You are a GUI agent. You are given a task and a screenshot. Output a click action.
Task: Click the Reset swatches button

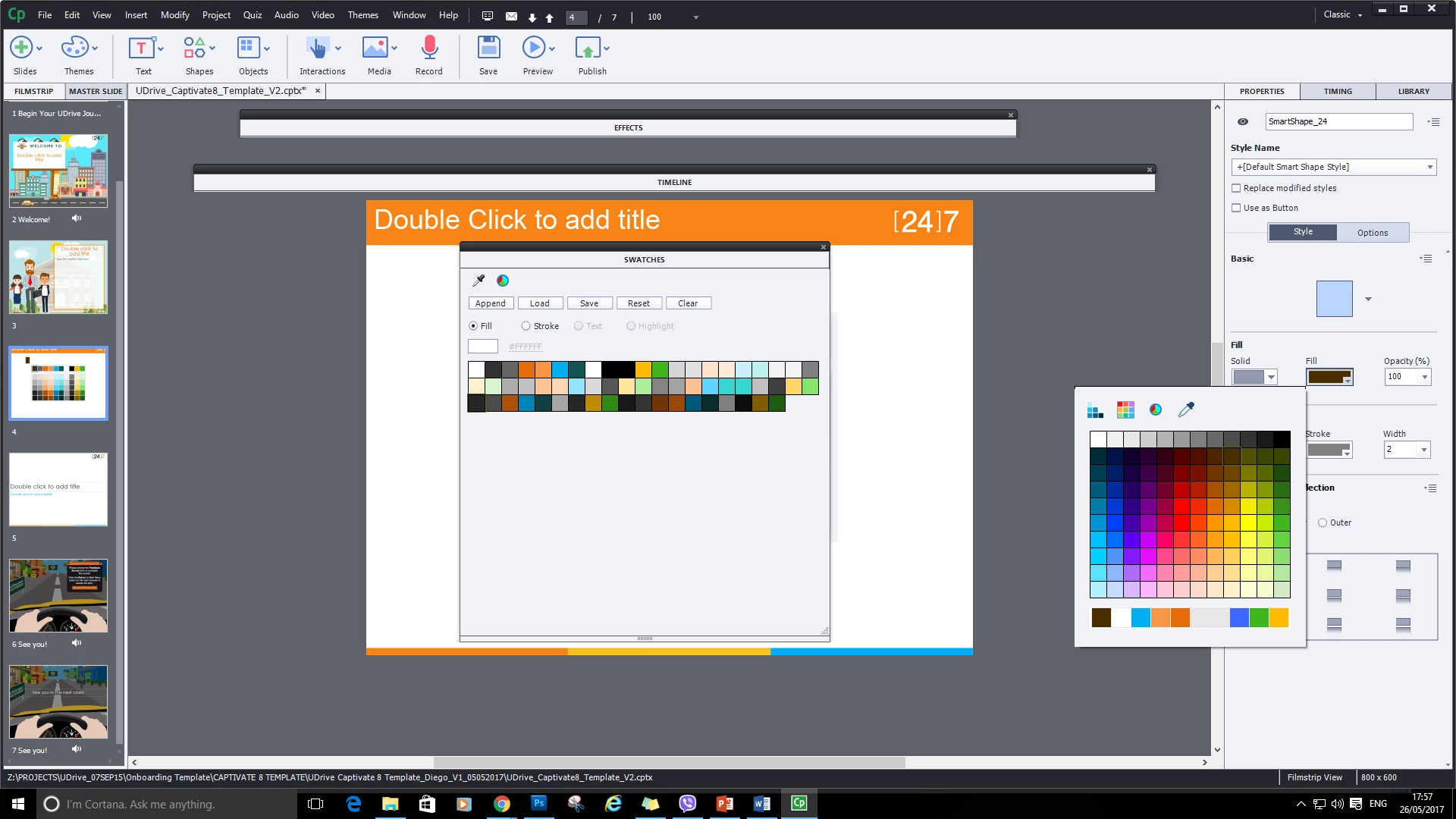click(638, 303)
